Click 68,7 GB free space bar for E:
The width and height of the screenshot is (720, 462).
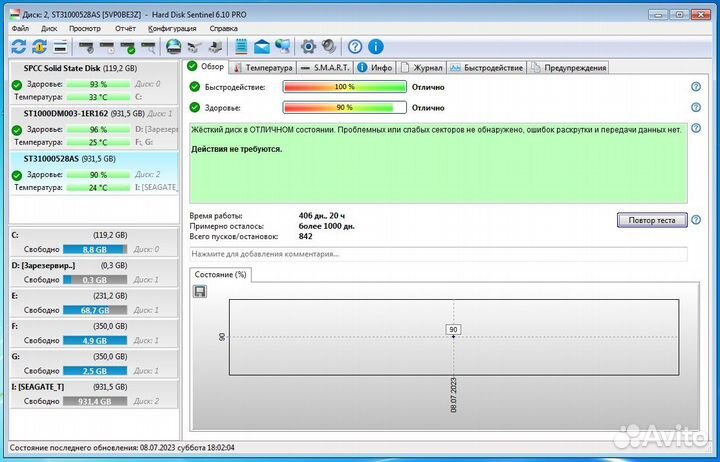tap(95, 310)
